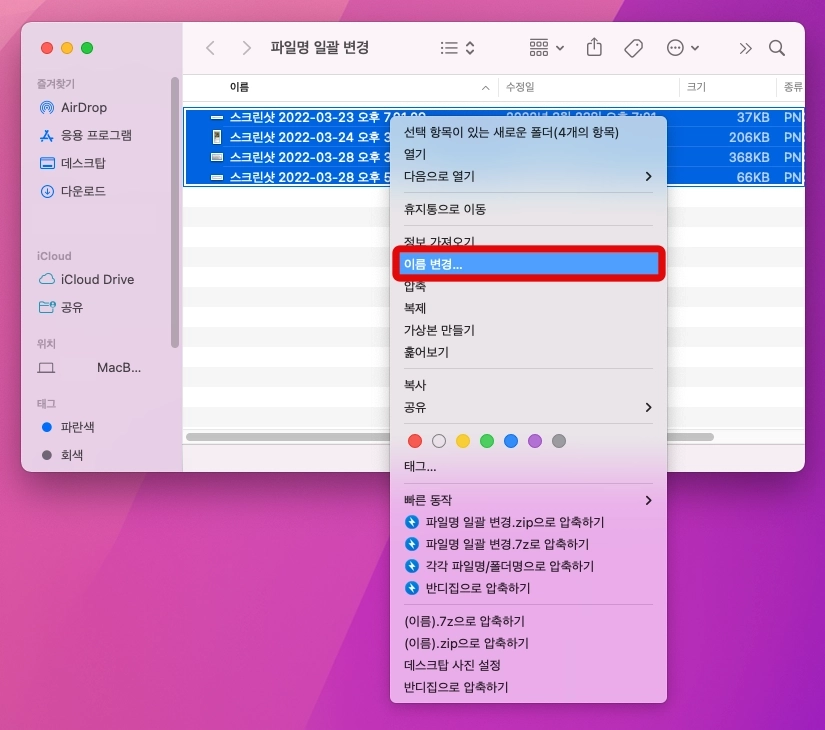This screenshot has height=730, width=825.
Task: Choose (이름).7z으로 압축하기 service
Action: (528, 622)
